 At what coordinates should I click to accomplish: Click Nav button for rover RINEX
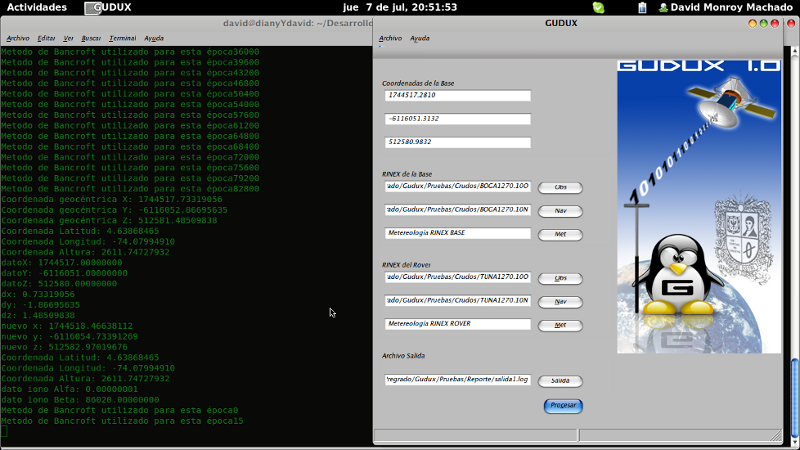[560, 302]
